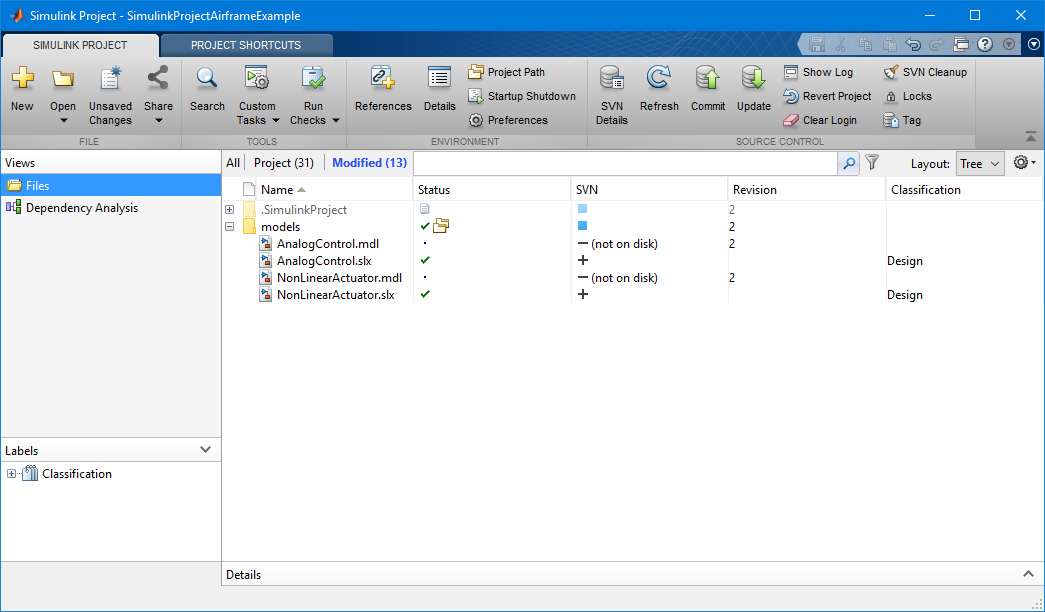Open the Share dropdown

[x=158, y=97]
